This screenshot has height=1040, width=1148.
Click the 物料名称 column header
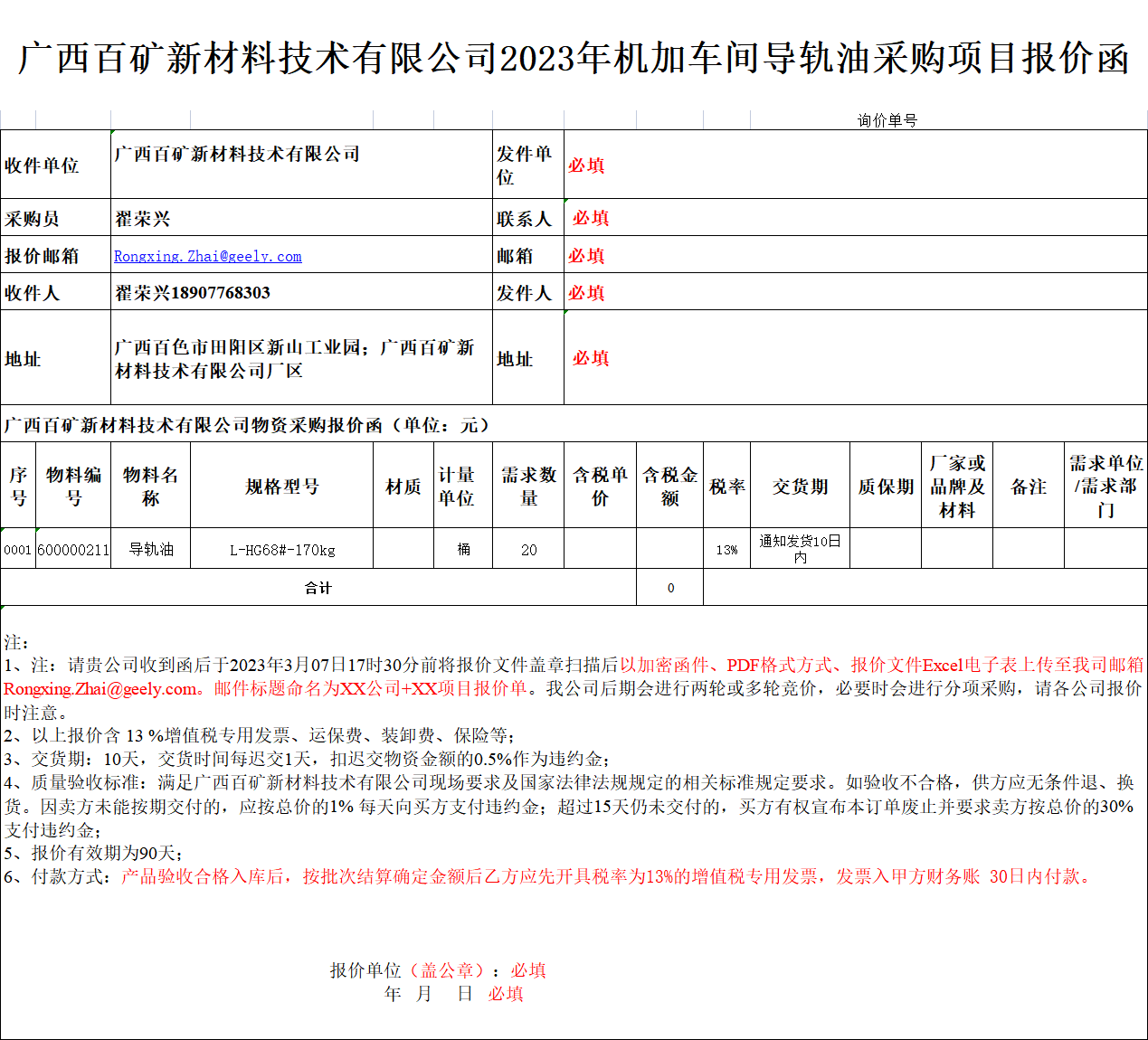click(151, 486)
